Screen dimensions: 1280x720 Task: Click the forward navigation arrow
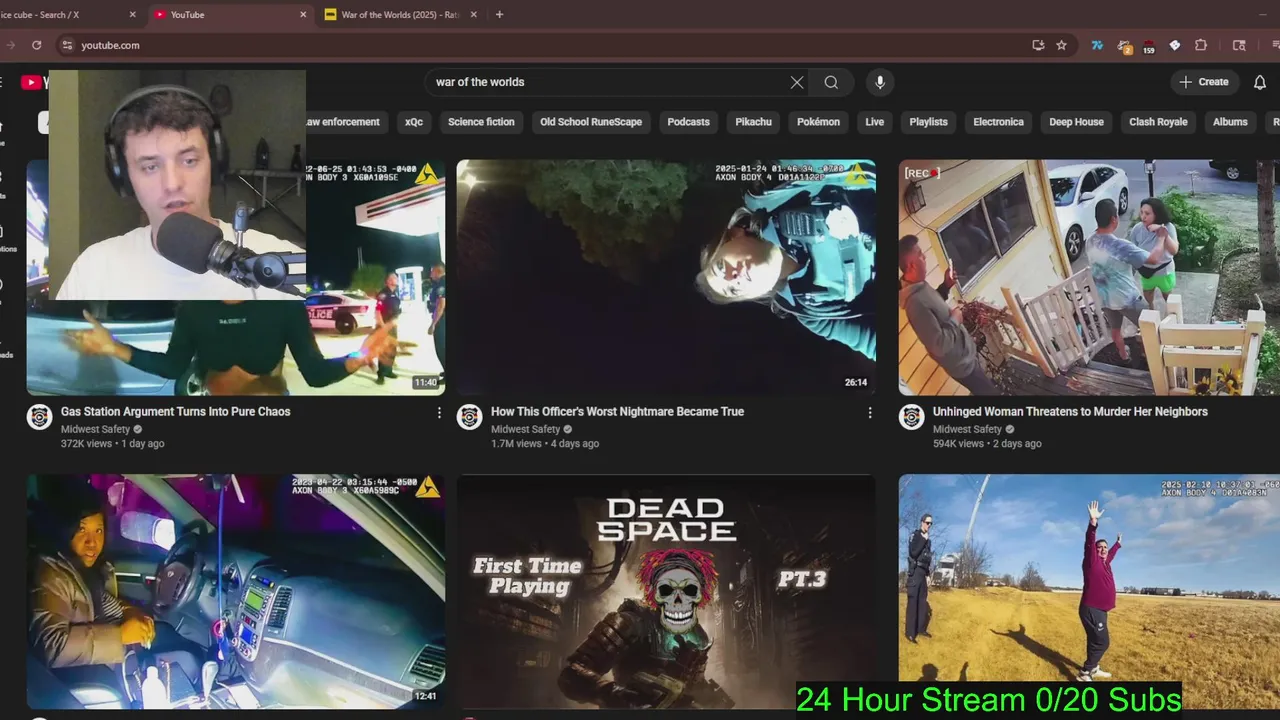(10, 45)
